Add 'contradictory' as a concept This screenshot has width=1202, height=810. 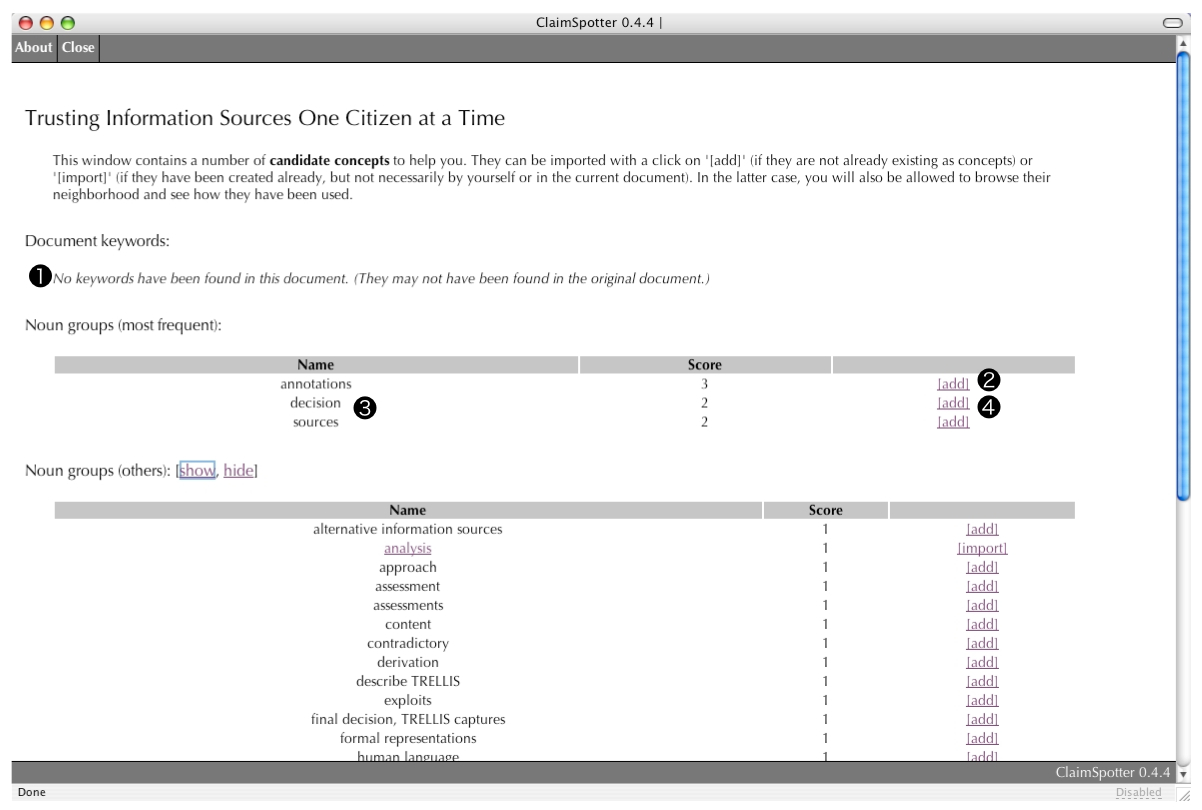pos(982,644)
